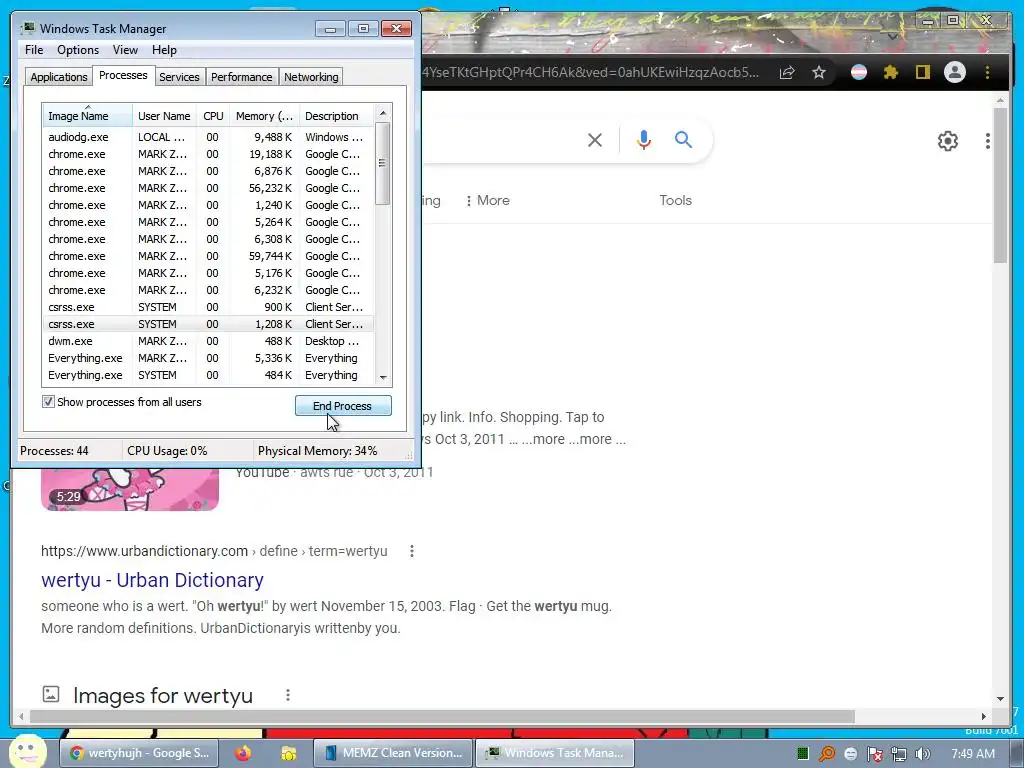This screenshot has width=1024, height=768.
Task: Open the video thumbnail showing 5:29
Action: coord(130,488)
